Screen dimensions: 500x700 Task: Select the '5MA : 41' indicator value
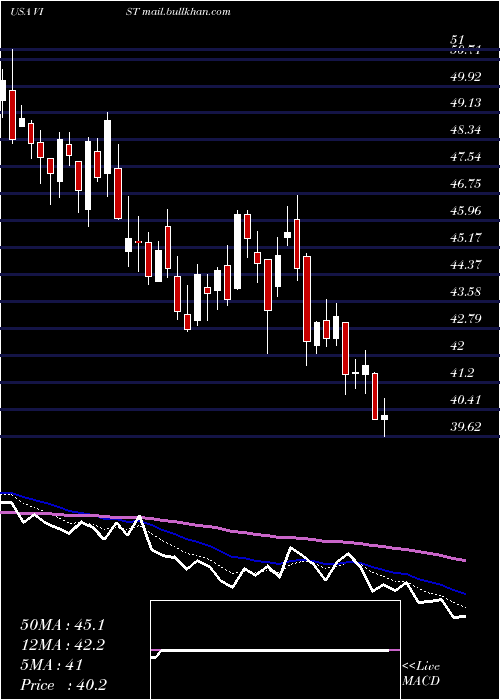point(52,665)
